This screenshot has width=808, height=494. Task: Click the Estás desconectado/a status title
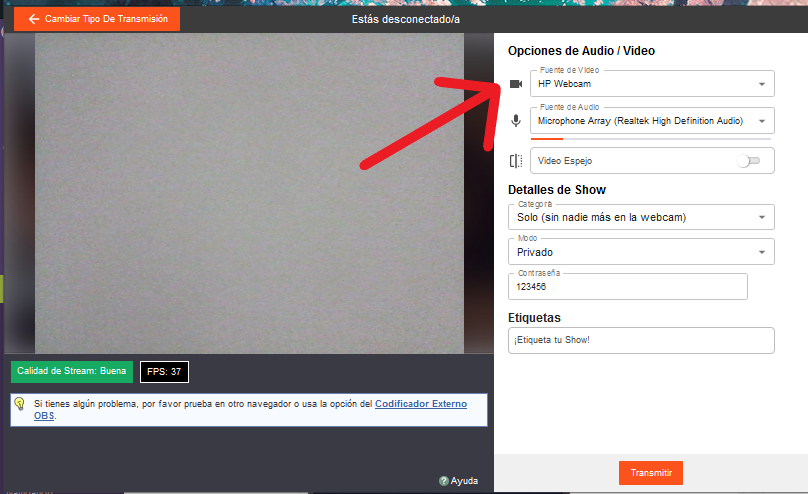click(405, 19)
